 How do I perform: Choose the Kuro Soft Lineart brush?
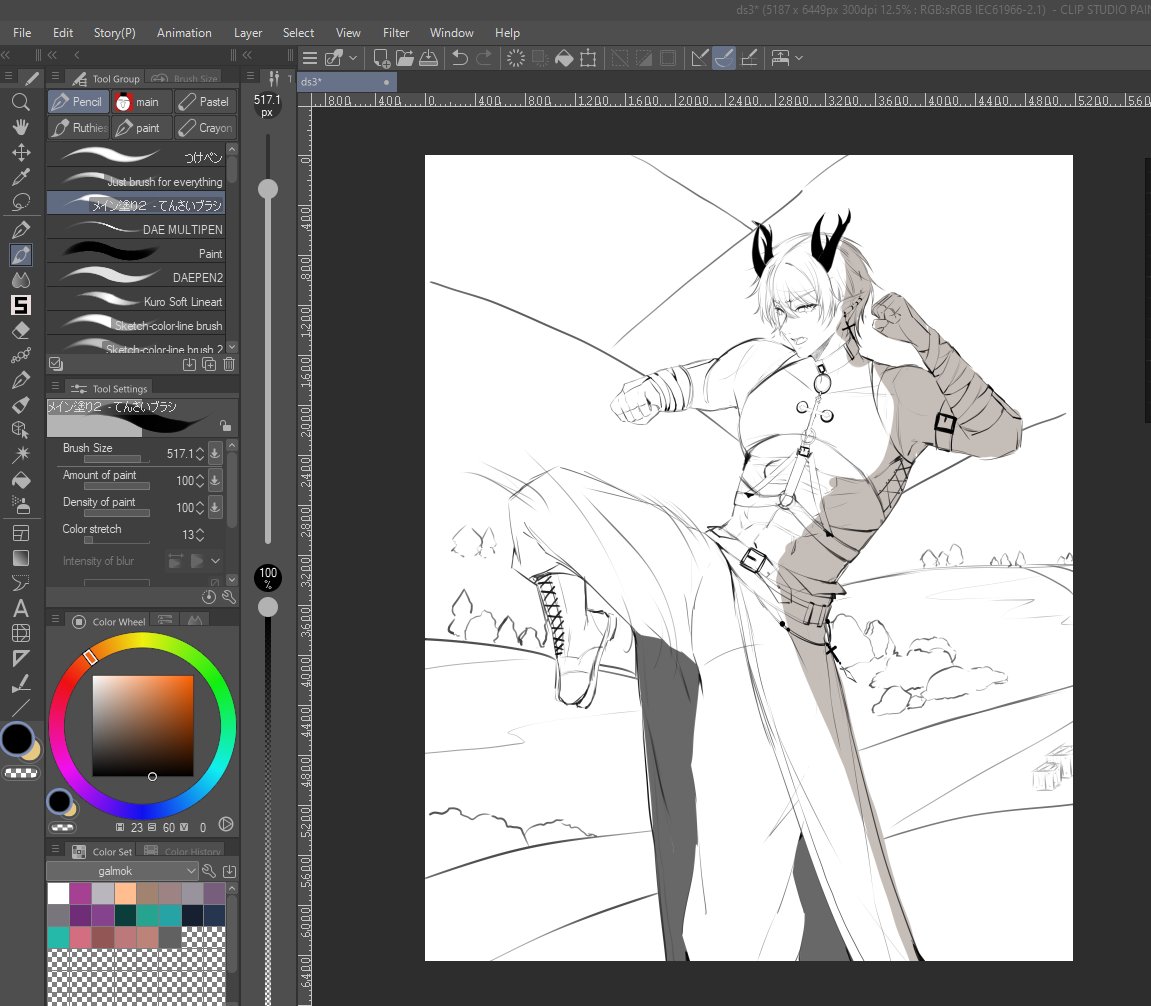(x=136, y=302)
